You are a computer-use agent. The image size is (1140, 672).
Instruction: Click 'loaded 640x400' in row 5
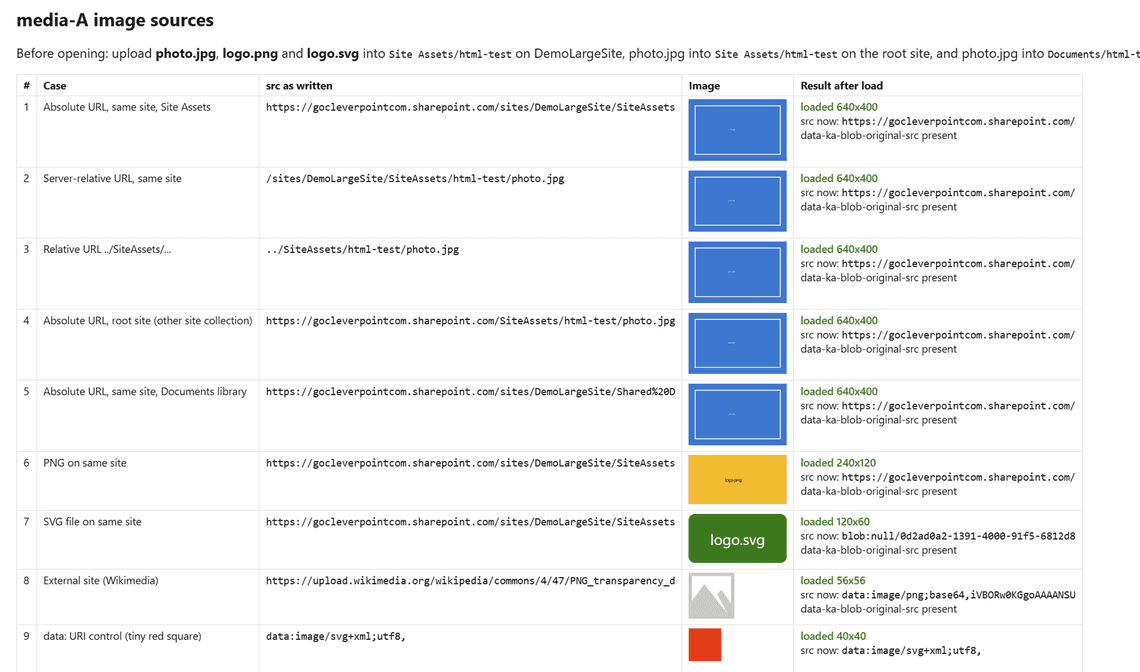[x=839, y=391]
